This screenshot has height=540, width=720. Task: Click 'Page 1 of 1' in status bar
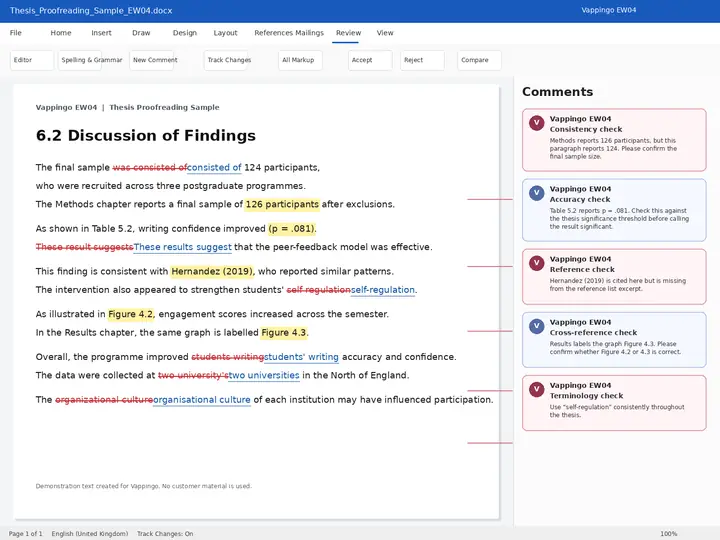[x=26, y=534]
